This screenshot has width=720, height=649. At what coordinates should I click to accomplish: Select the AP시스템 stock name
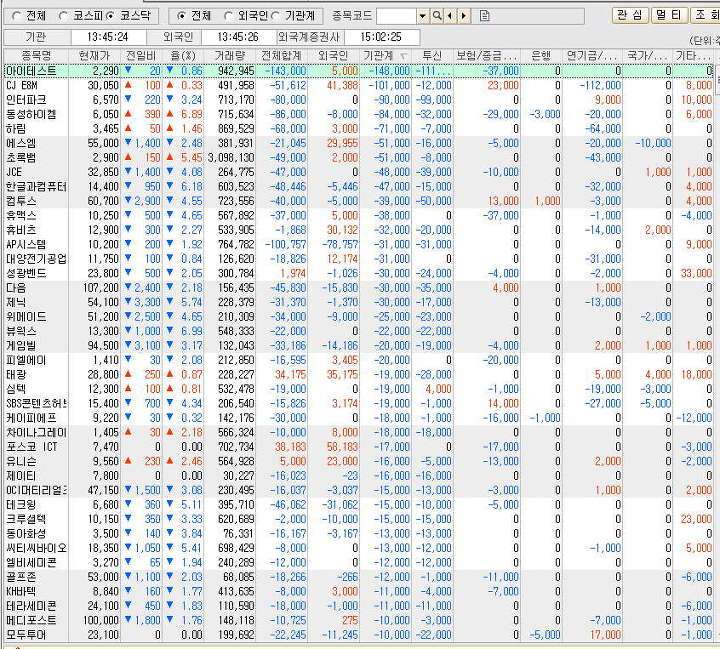pyautogui.click(x=26, y=244)
